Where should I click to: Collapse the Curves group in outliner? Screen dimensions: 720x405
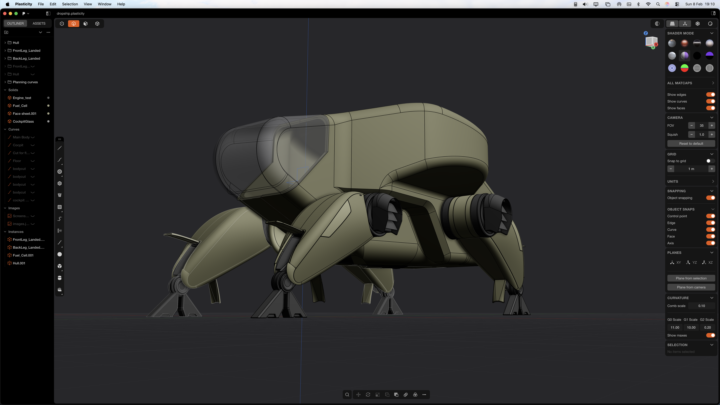[5, 129]
